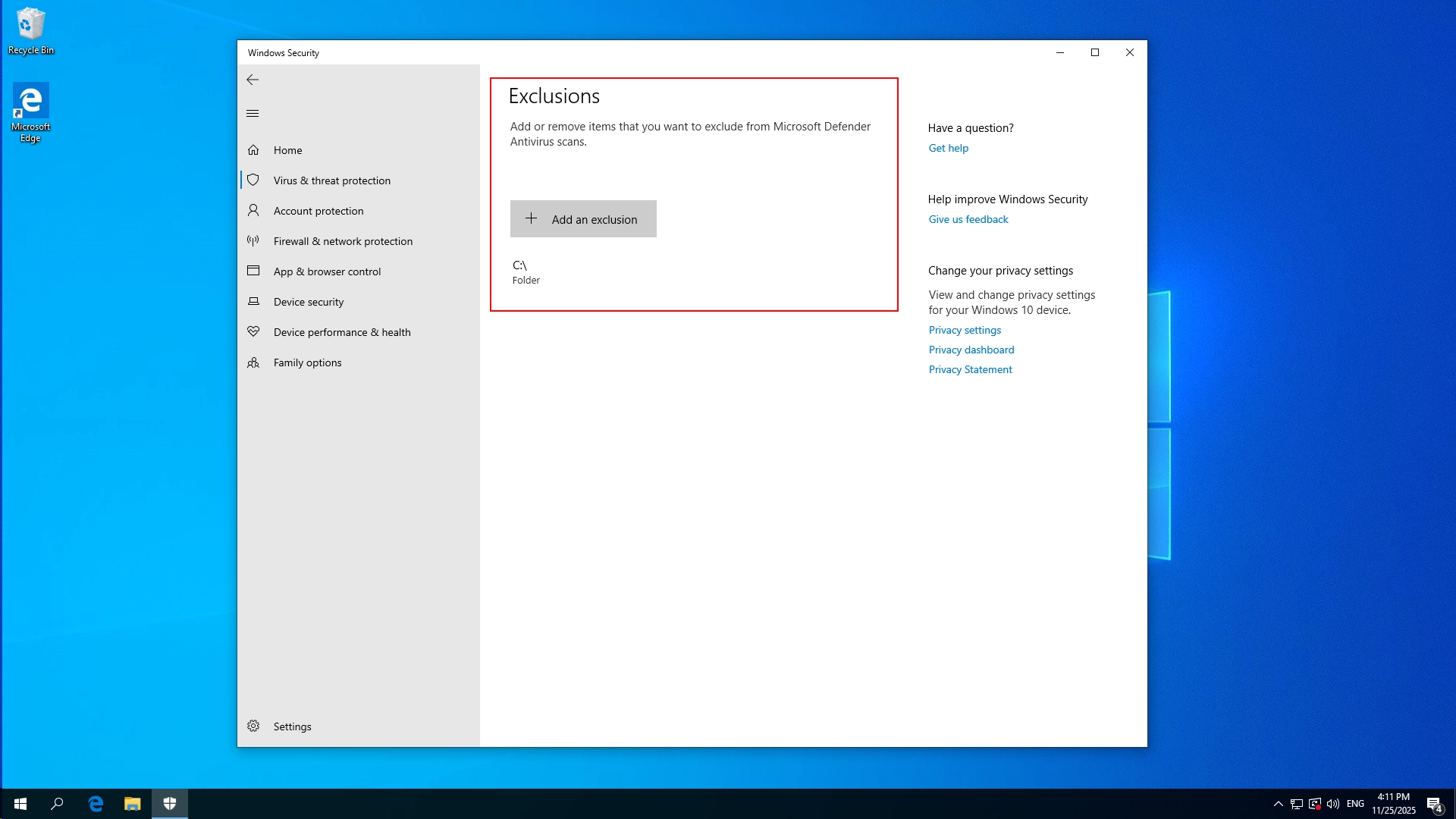Viewport: 1456px width, 819px height.
Task: Show hidden icons in the system tray
Action: pyautogui.click(x=1279, y=804)
